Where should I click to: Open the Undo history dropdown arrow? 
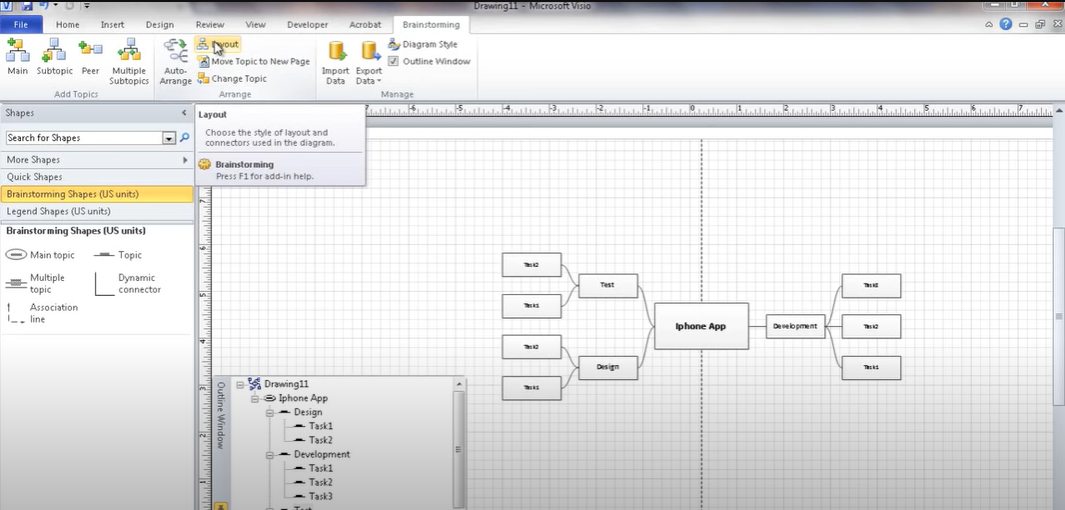pos(55,6)
